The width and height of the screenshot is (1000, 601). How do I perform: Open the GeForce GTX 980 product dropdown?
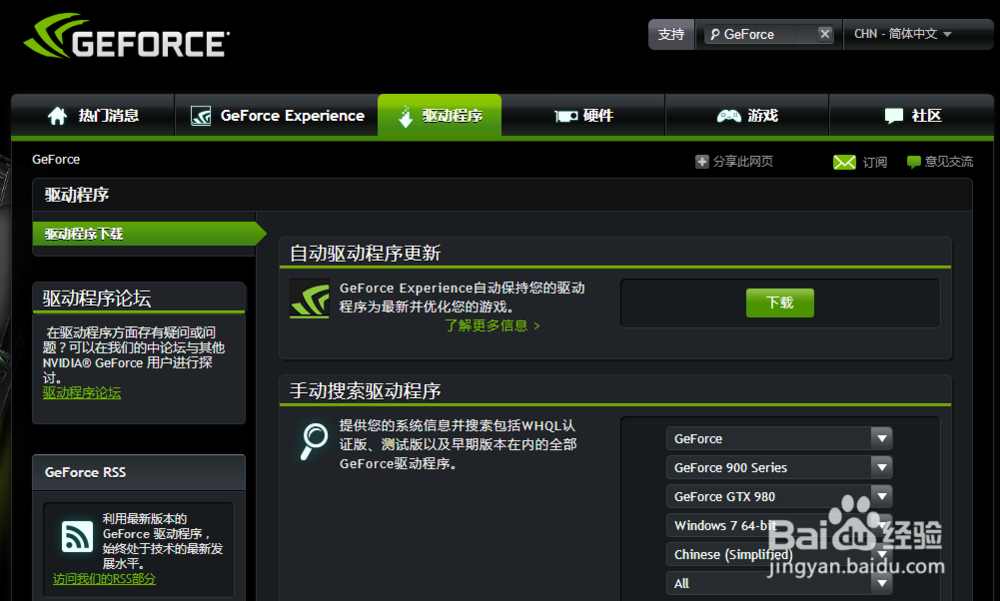click(779, 496)
